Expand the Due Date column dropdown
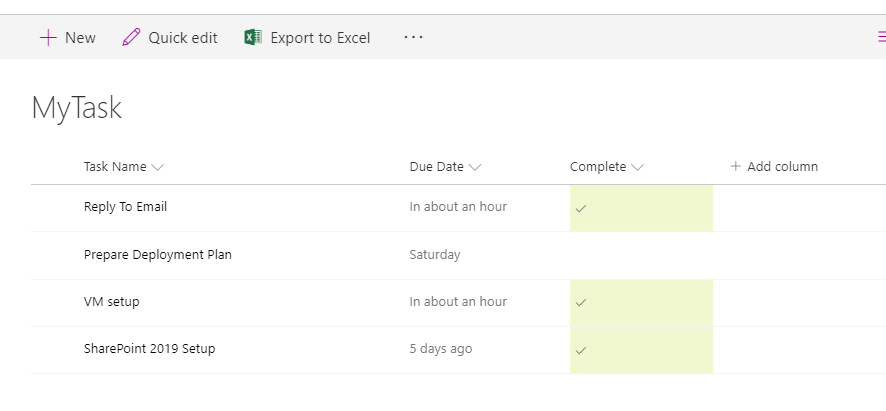The width and height of the screenshot is (886, 411). coord(475,167)
